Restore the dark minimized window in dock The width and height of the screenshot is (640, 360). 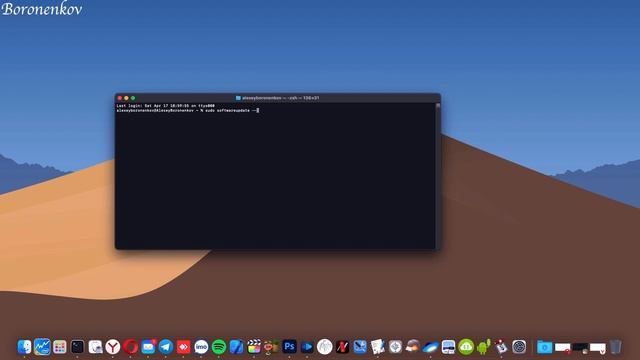580,347
